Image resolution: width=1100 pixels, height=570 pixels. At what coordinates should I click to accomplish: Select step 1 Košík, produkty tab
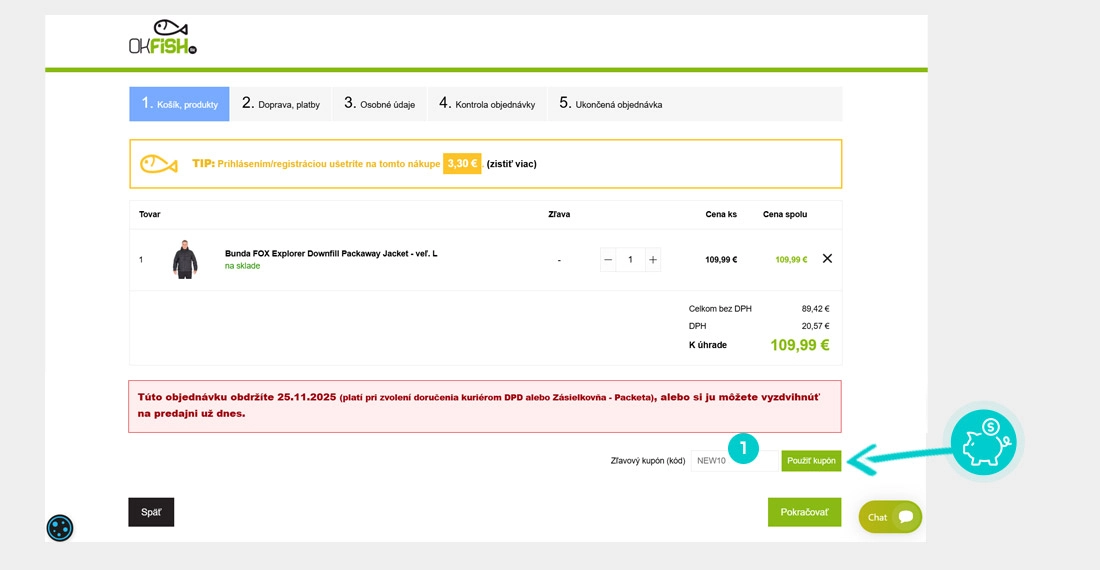179,104
